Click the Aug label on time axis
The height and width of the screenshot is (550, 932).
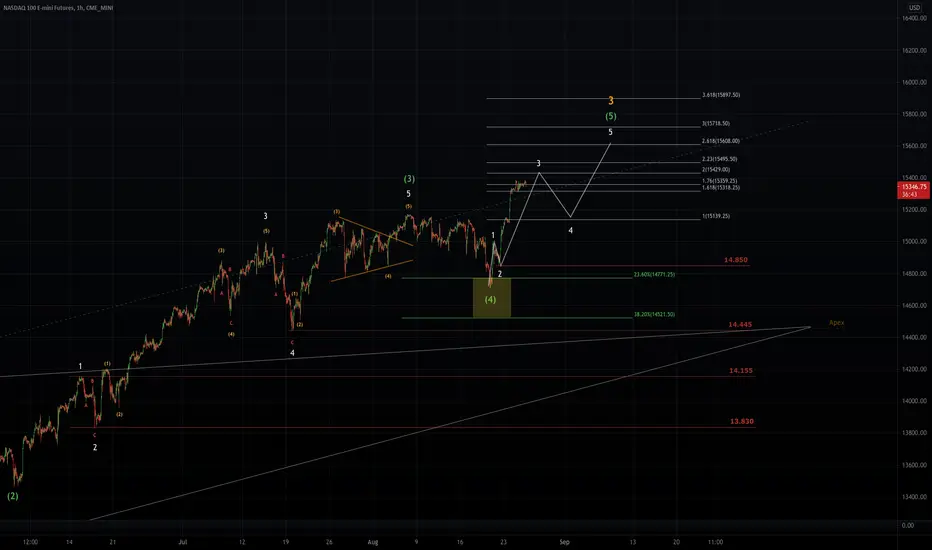373,542
